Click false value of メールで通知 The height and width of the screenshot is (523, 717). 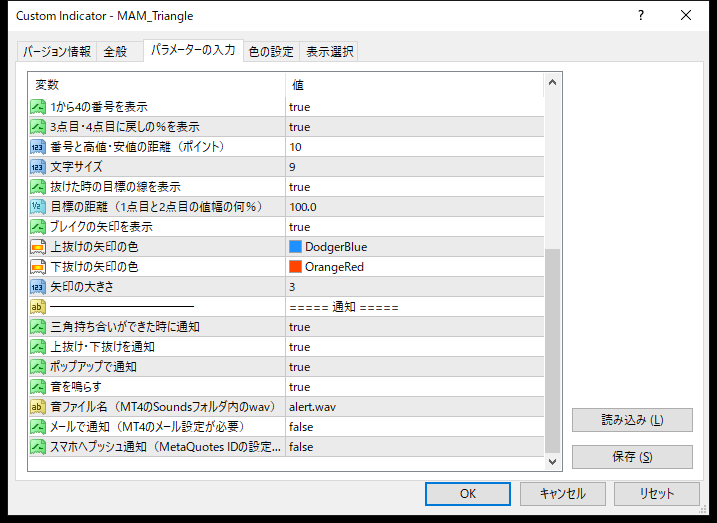415,427
